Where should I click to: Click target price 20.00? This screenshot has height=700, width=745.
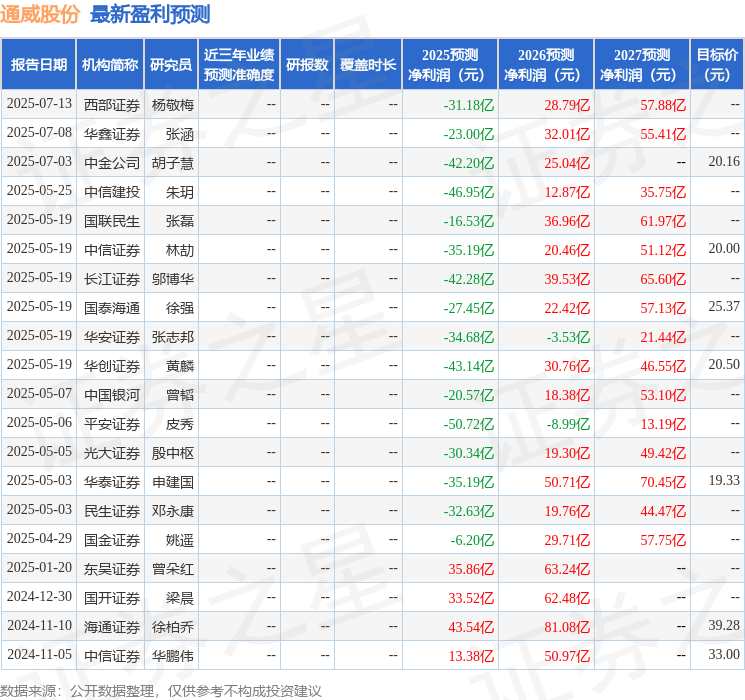click(724, 249)
